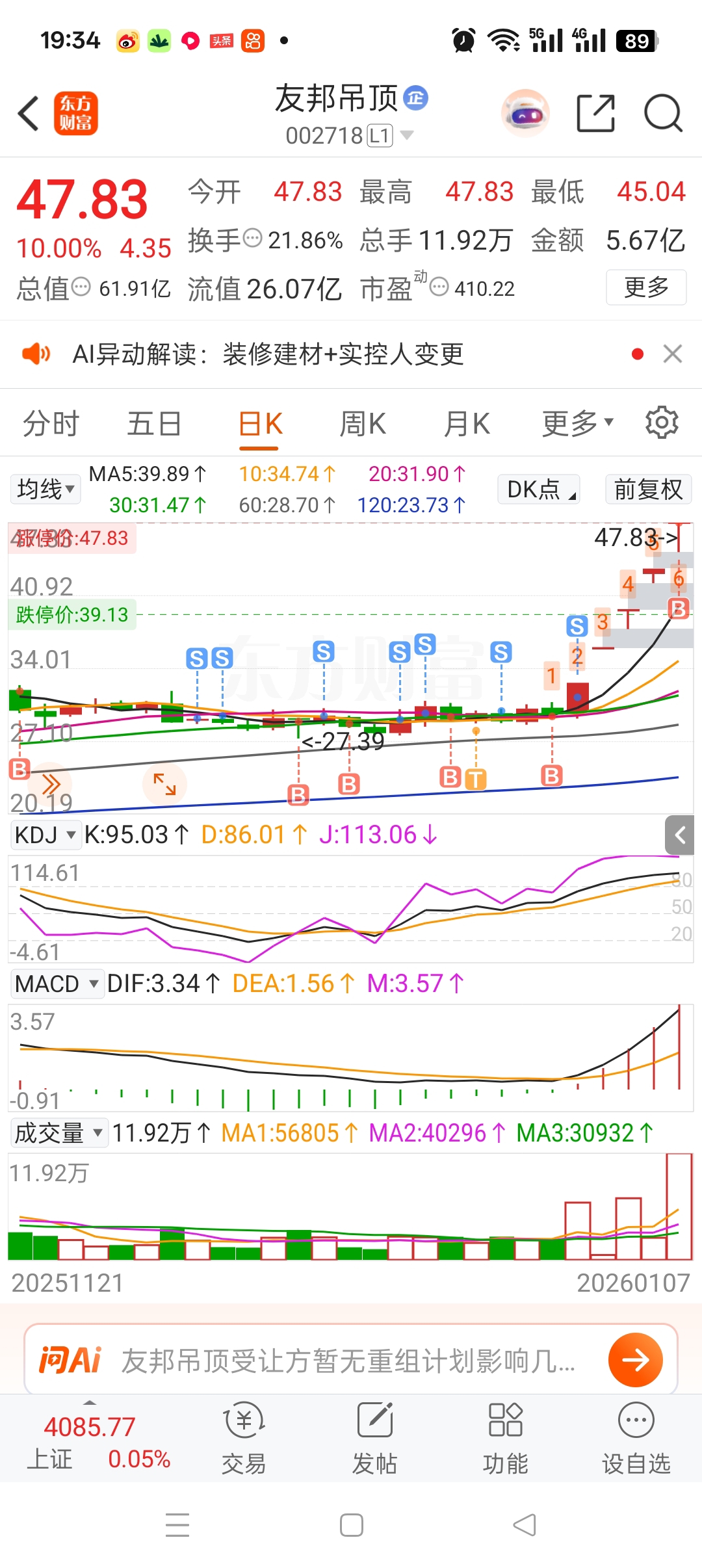Tap the share/export icon
Image resolution: width=702 pixels, height=1568 pixels.
click(x=595, y=113)
